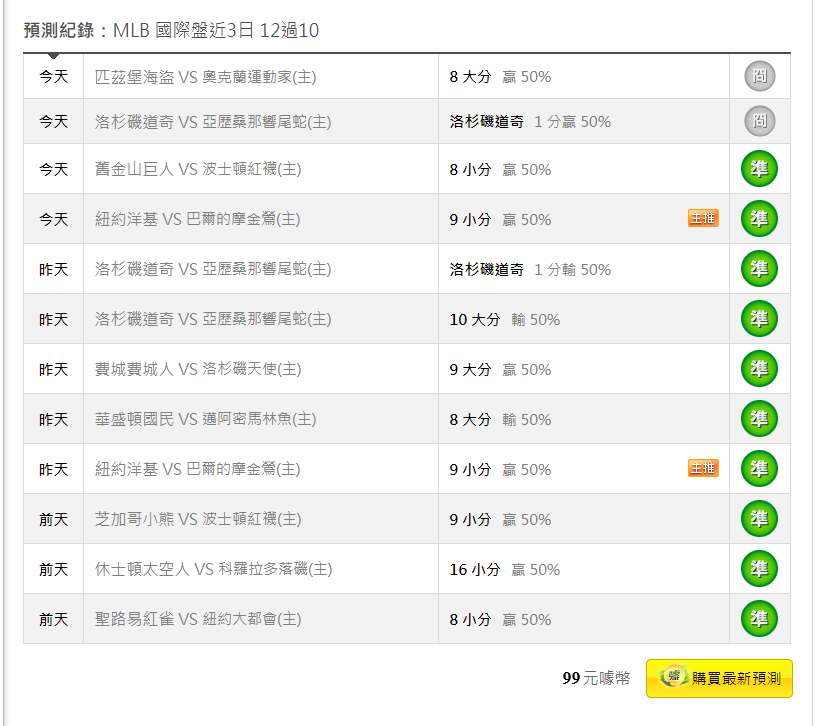
Task: Click prediction 16 小分 贏 50%
Action: point(505,569)
